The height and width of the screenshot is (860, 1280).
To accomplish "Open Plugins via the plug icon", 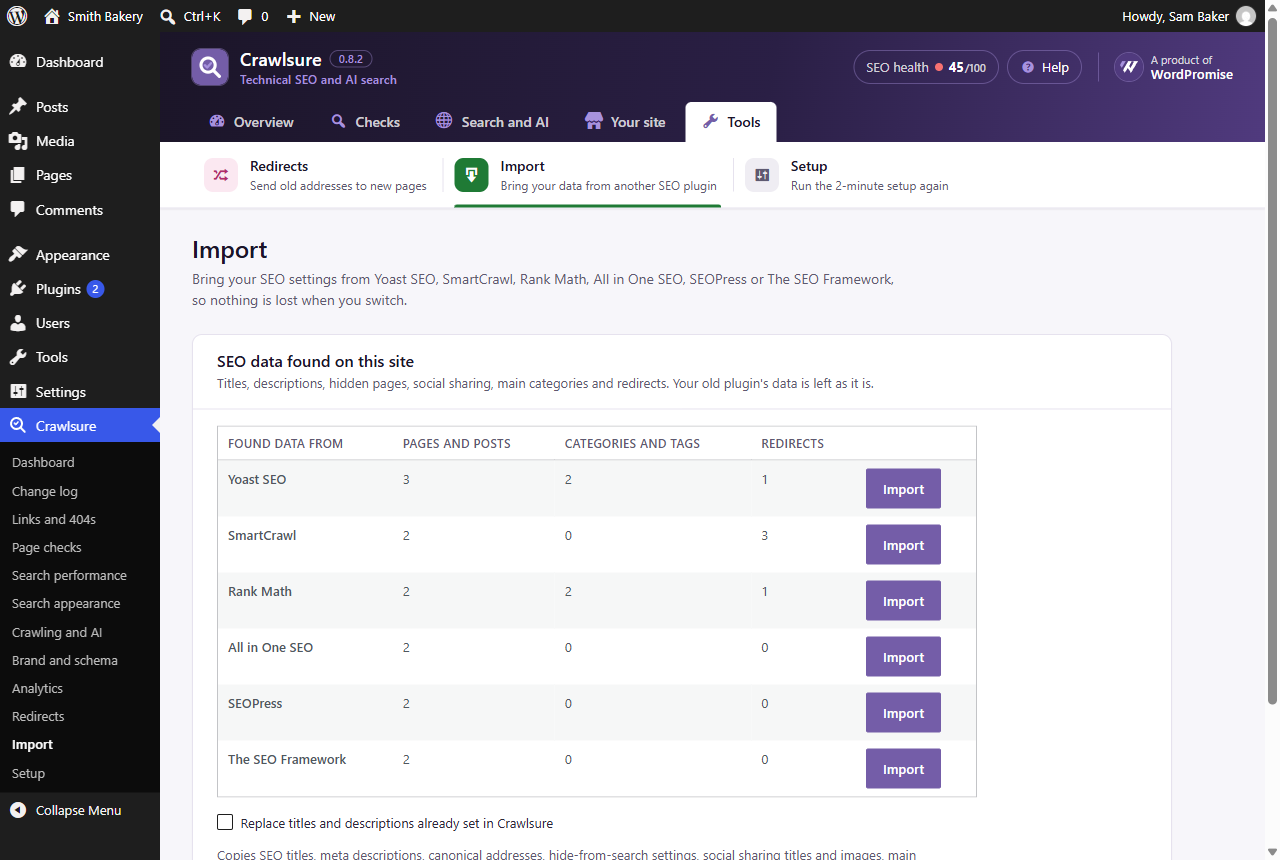I will [x=18, y=289].
